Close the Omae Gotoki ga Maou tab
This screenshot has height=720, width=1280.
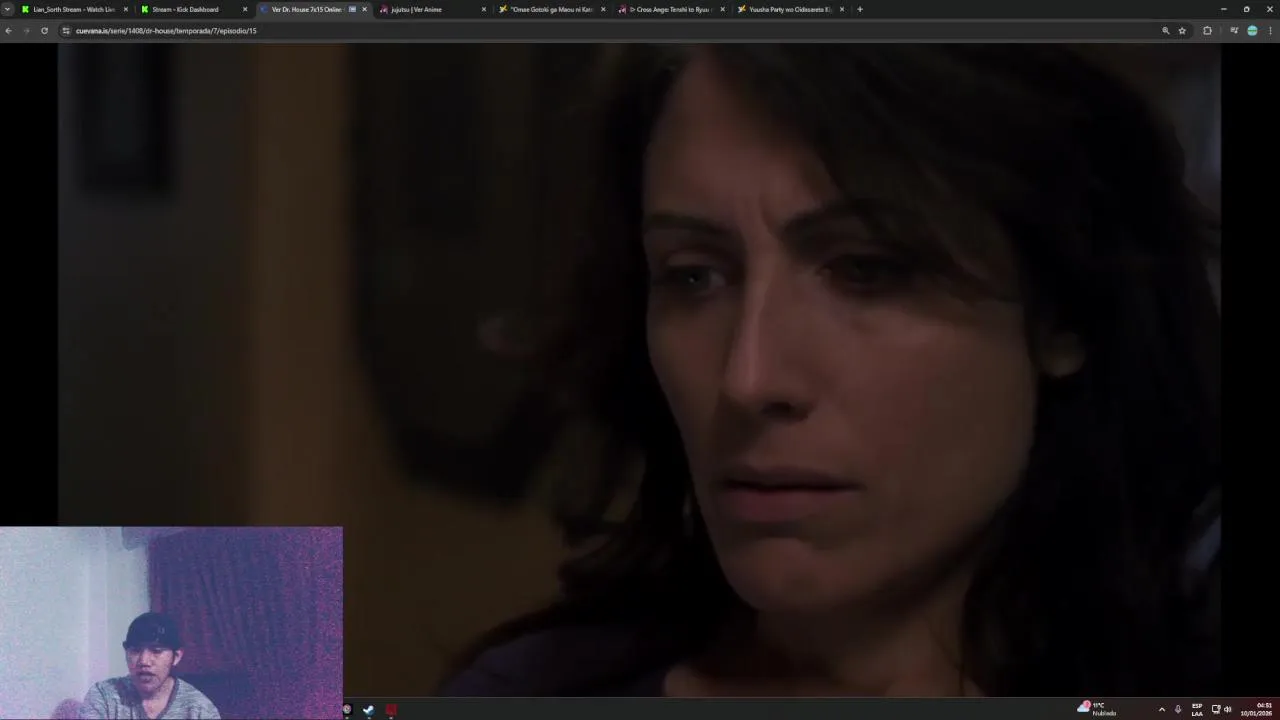(603, 9)
